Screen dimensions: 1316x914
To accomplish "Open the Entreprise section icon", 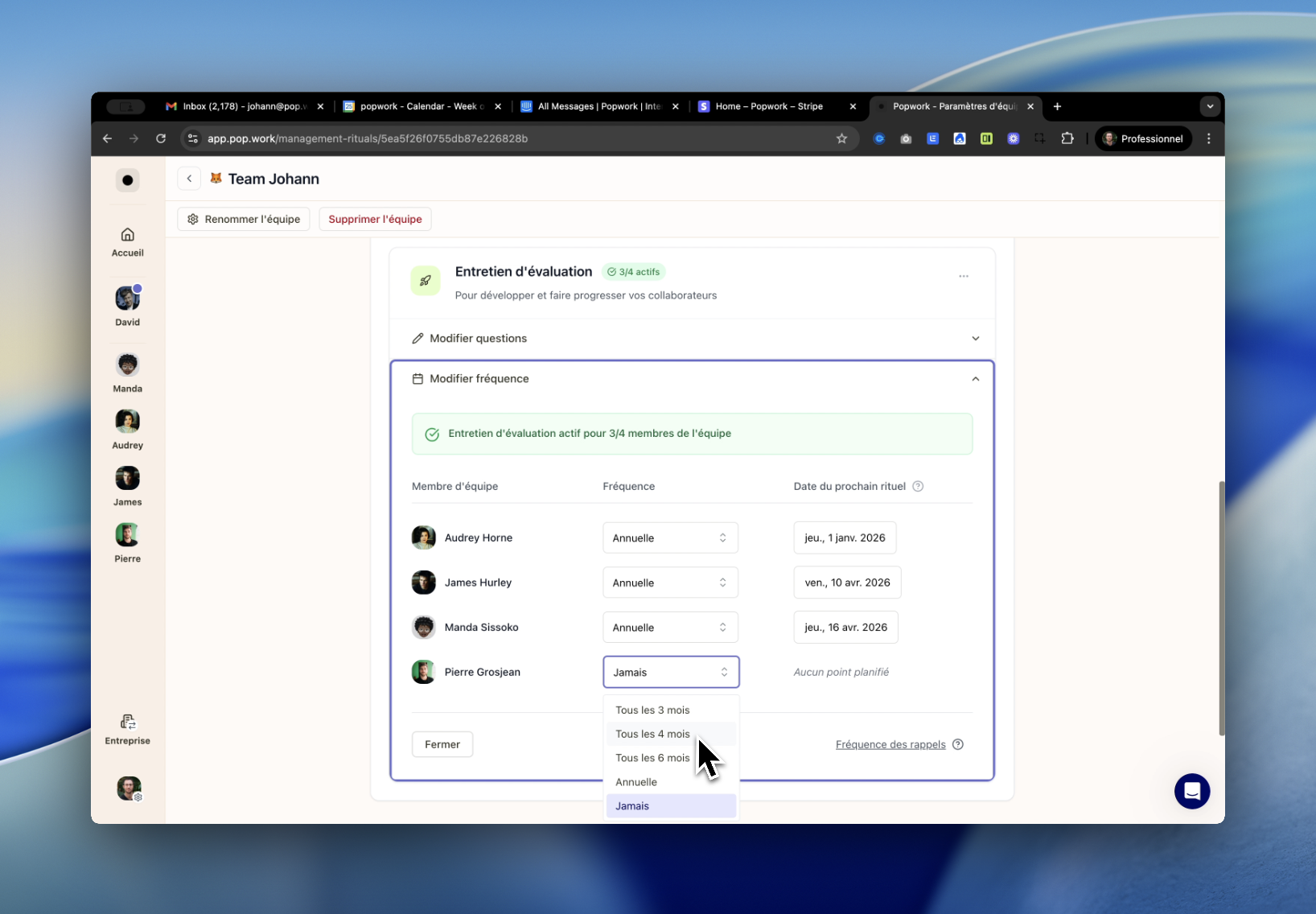I will 127,722.
